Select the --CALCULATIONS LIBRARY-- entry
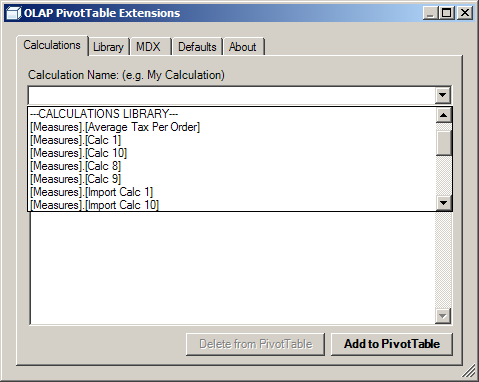Screen dimensions: 479x382 click(x=232, y=114)
